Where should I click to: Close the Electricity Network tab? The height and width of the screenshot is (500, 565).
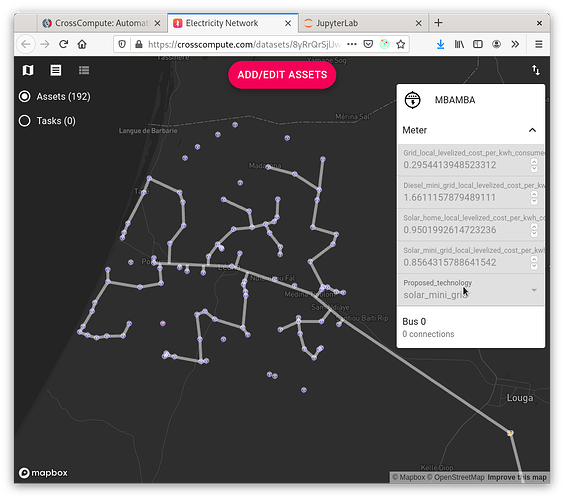coord(288,23)
